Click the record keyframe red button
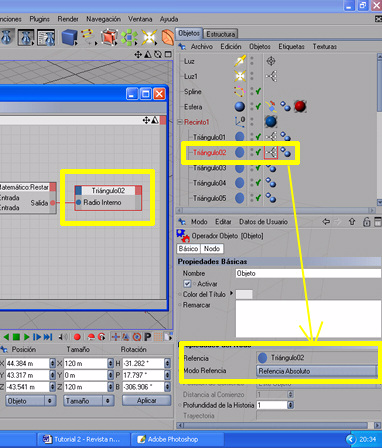This screenshot has height=448, width=382. 77,337
